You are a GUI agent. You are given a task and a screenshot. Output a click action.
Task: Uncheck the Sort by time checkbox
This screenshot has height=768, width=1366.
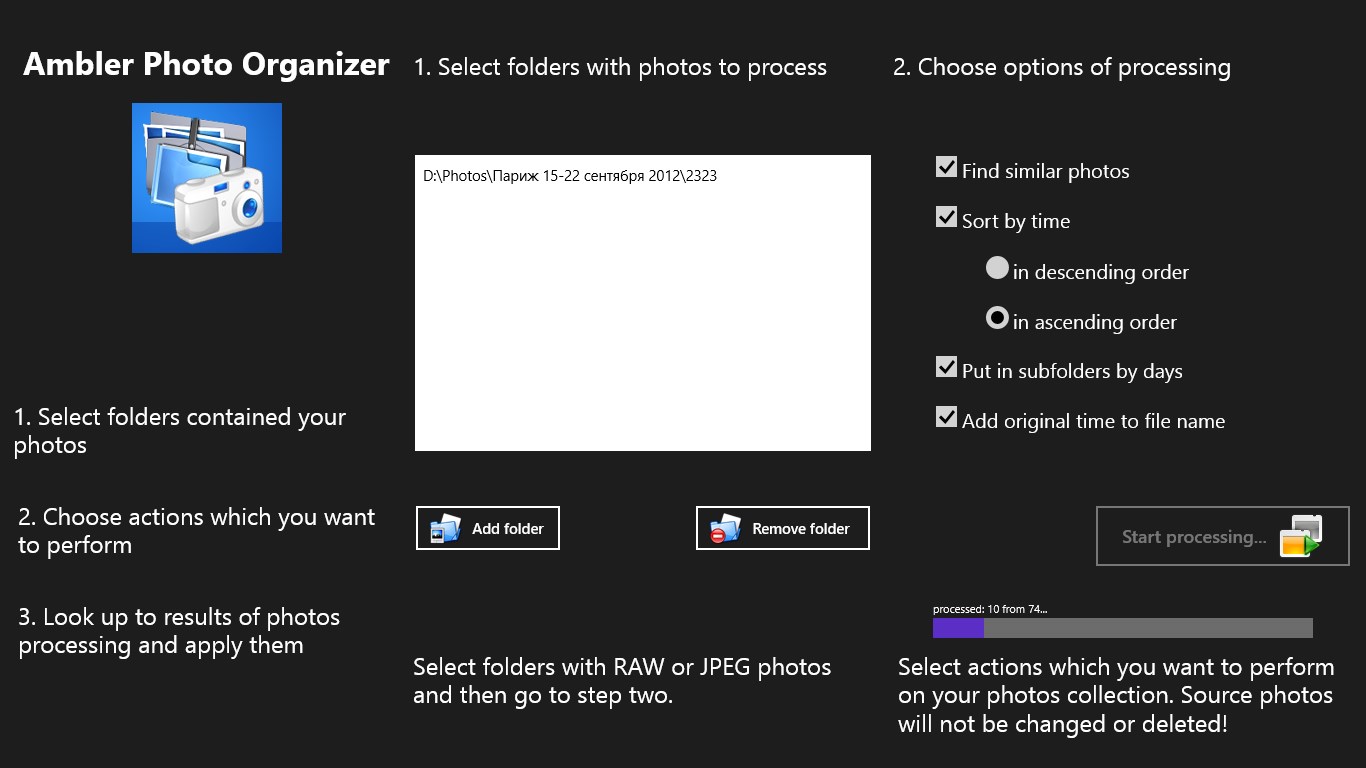click(x=946, y=217)
